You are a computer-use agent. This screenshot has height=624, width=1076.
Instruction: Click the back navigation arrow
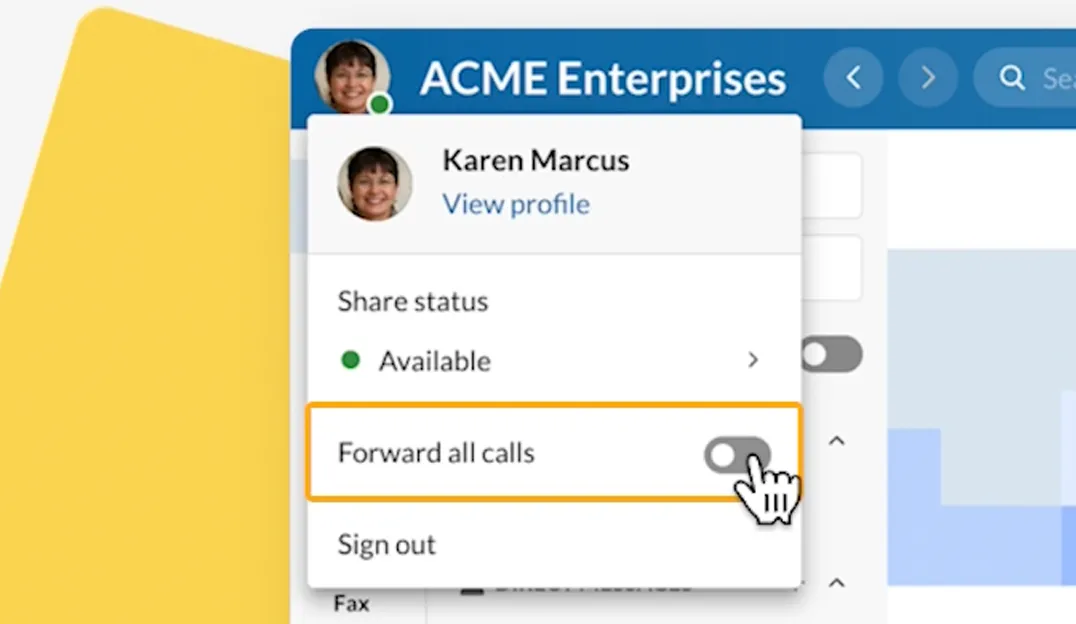click(853, 77)
